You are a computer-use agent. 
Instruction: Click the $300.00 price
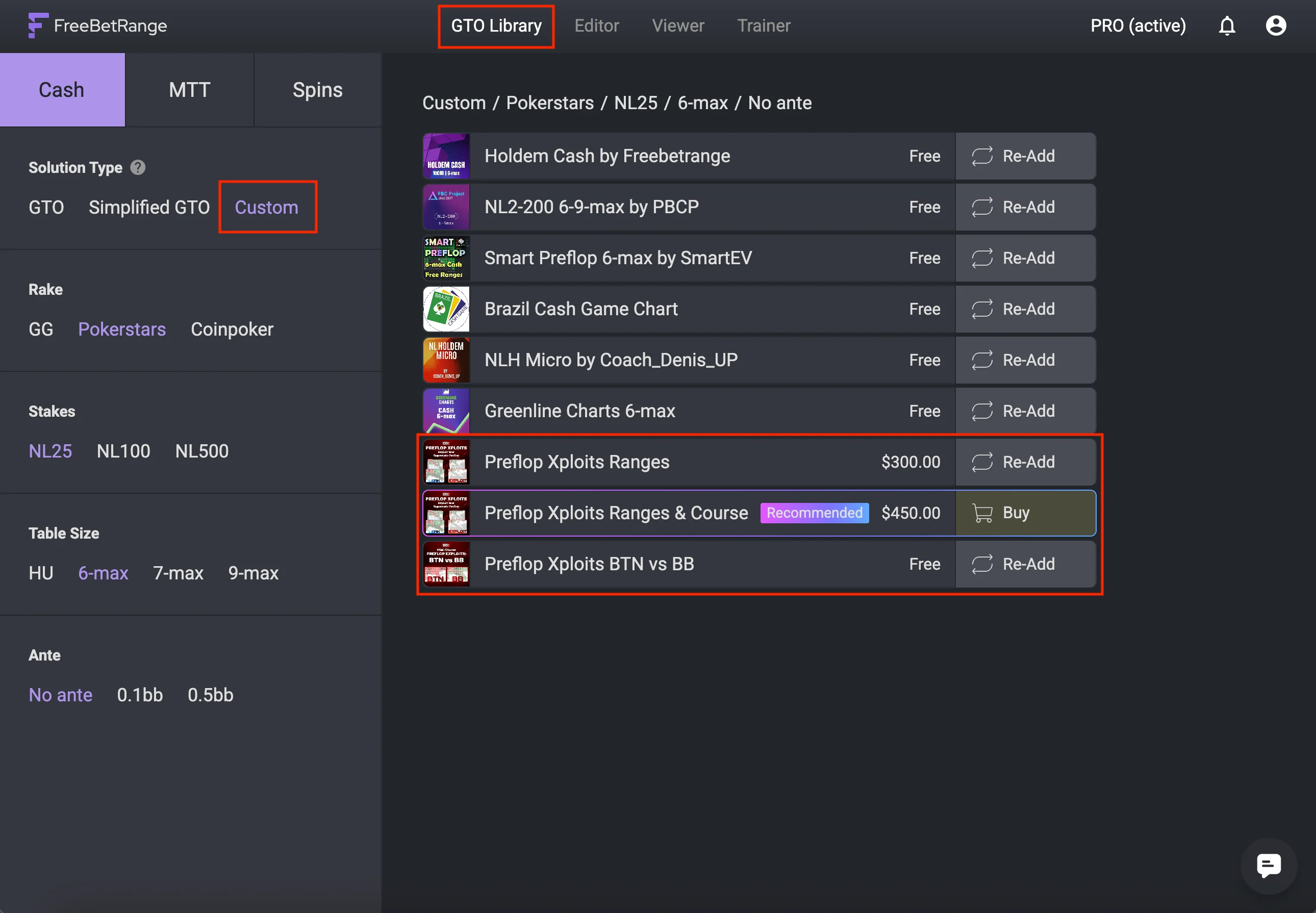(910, 462)
